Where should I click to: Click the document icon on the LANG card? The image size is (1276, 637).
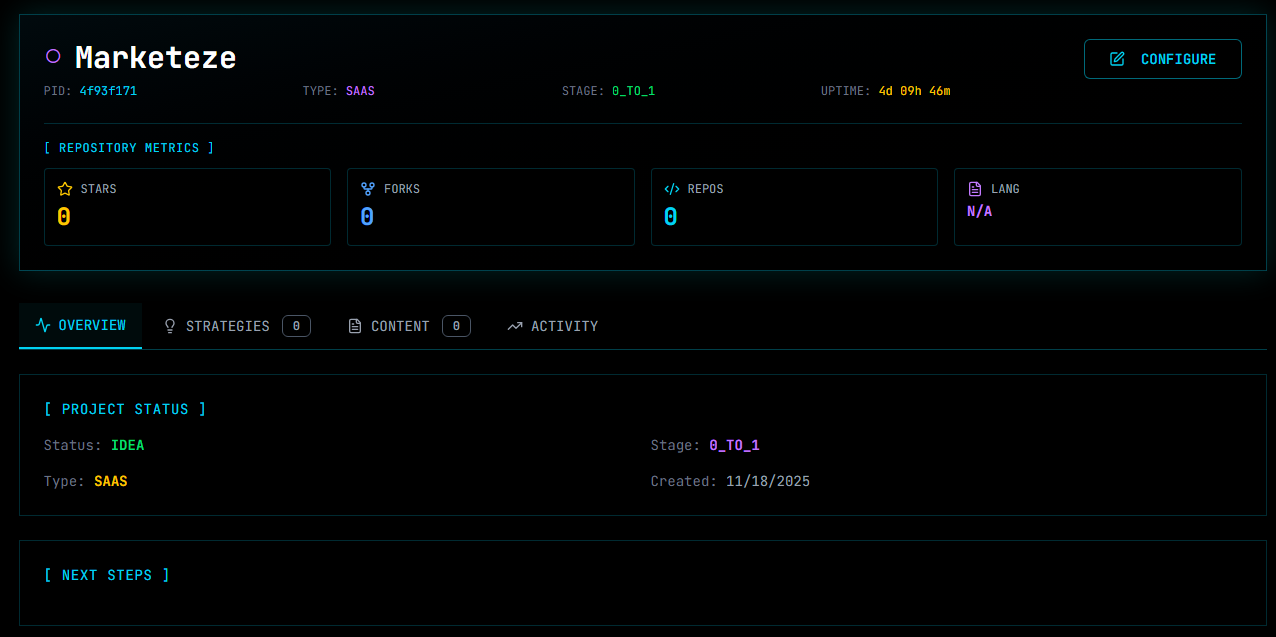(975, 188)
